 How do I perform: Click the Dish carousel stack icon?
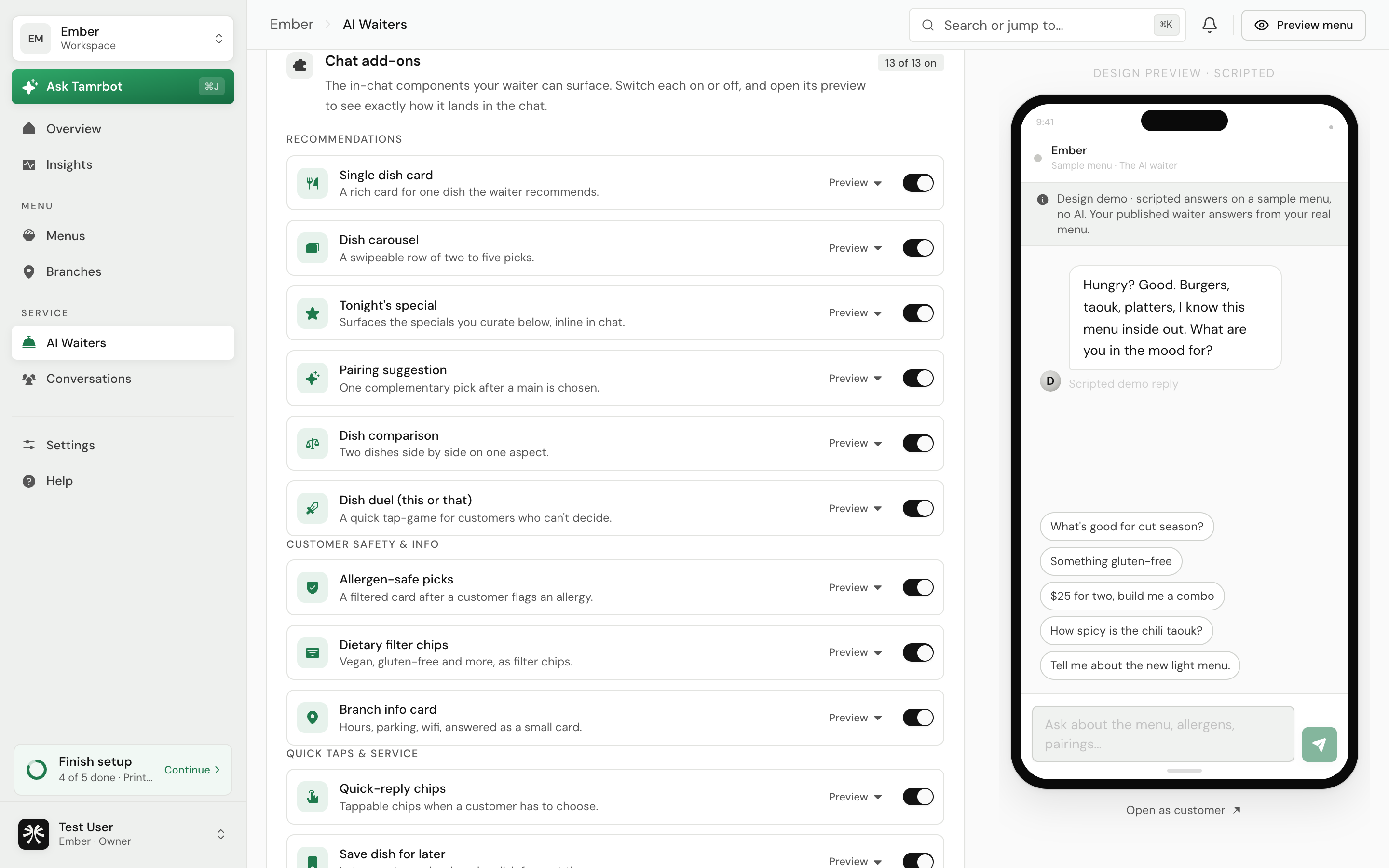click(x=312, y=248)
